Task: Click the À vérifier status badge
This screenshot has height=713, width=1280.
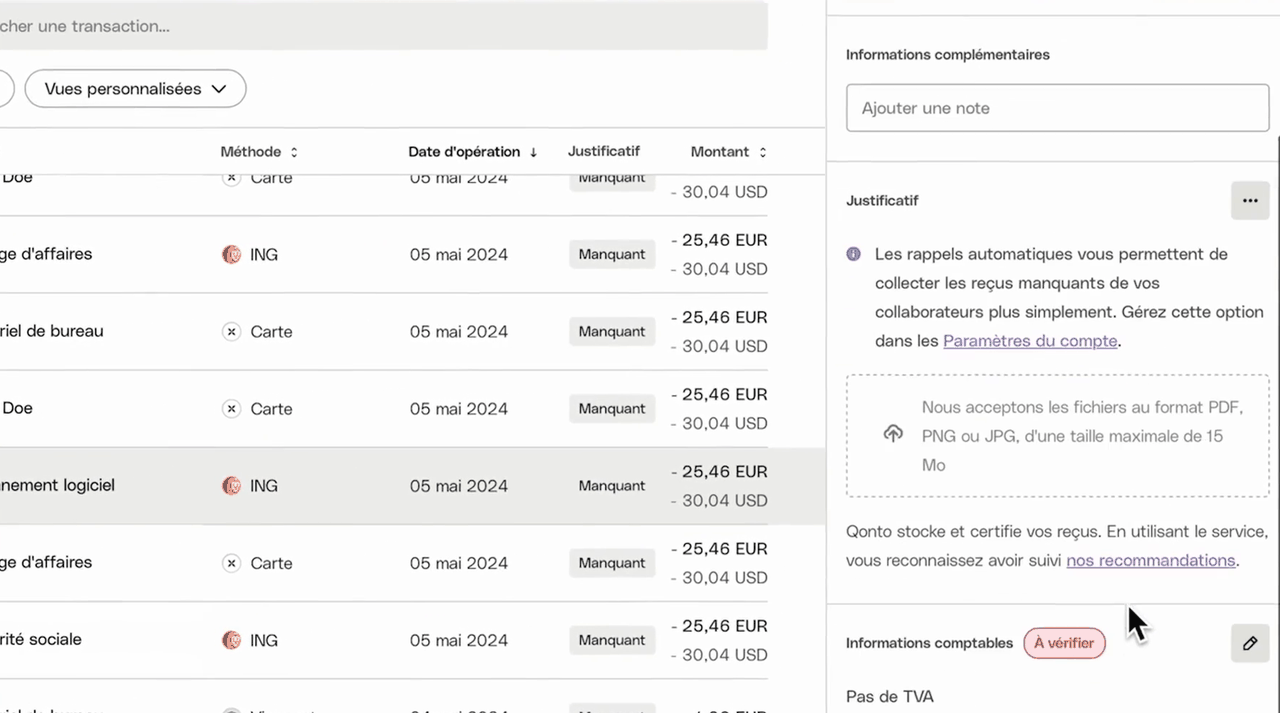Action: [x=1064, y=643]
